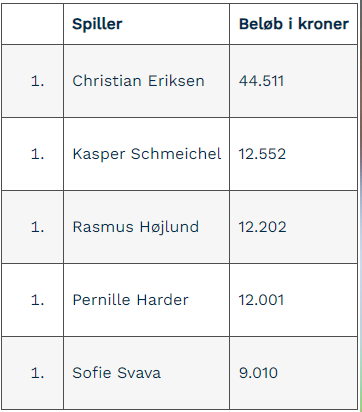362x412 pixels.
Task: Select the Christian Eriksen name cell
Action: [146, 81]
